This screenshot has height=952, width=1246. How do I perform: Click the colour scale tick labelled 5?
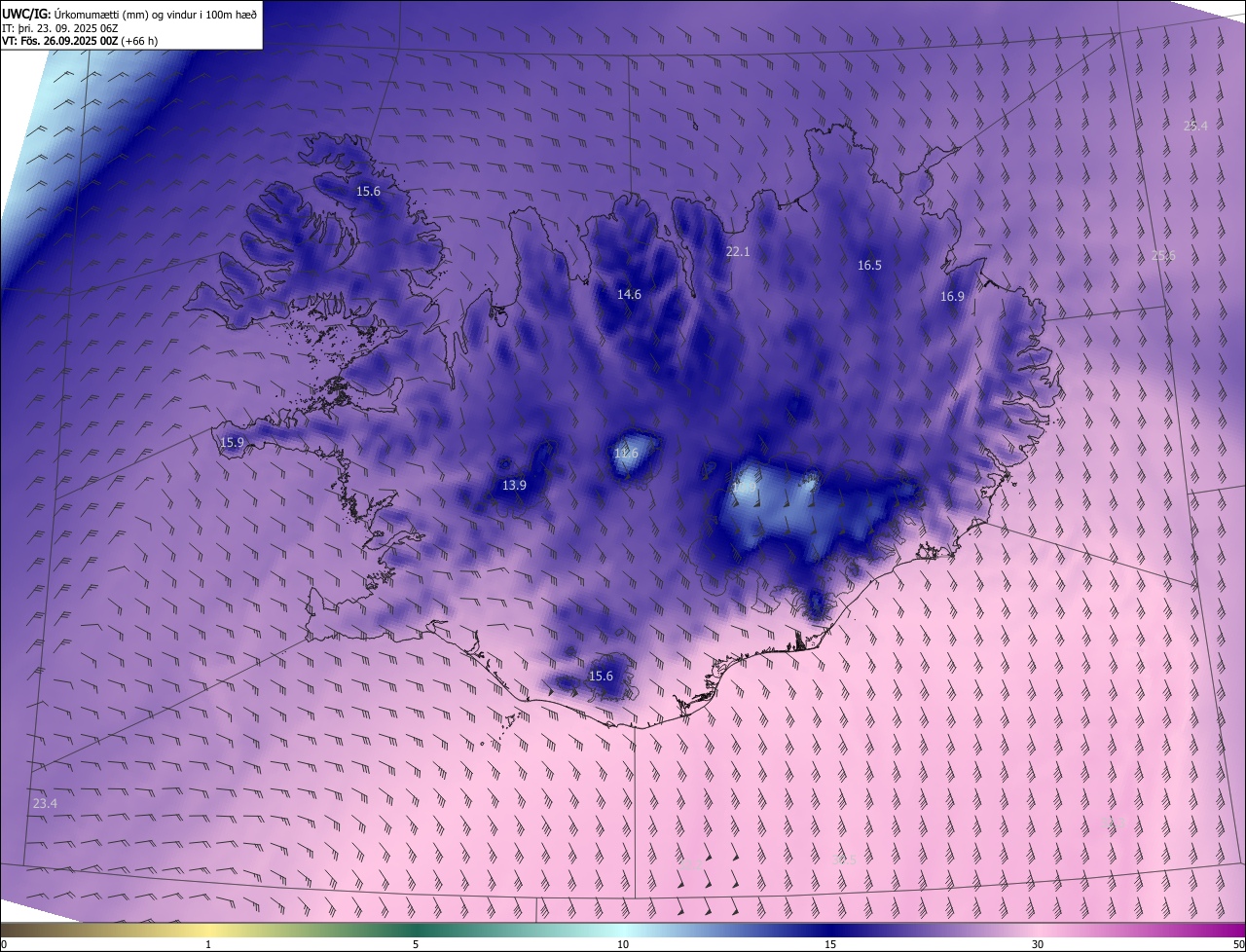click(x=416, y=945)
